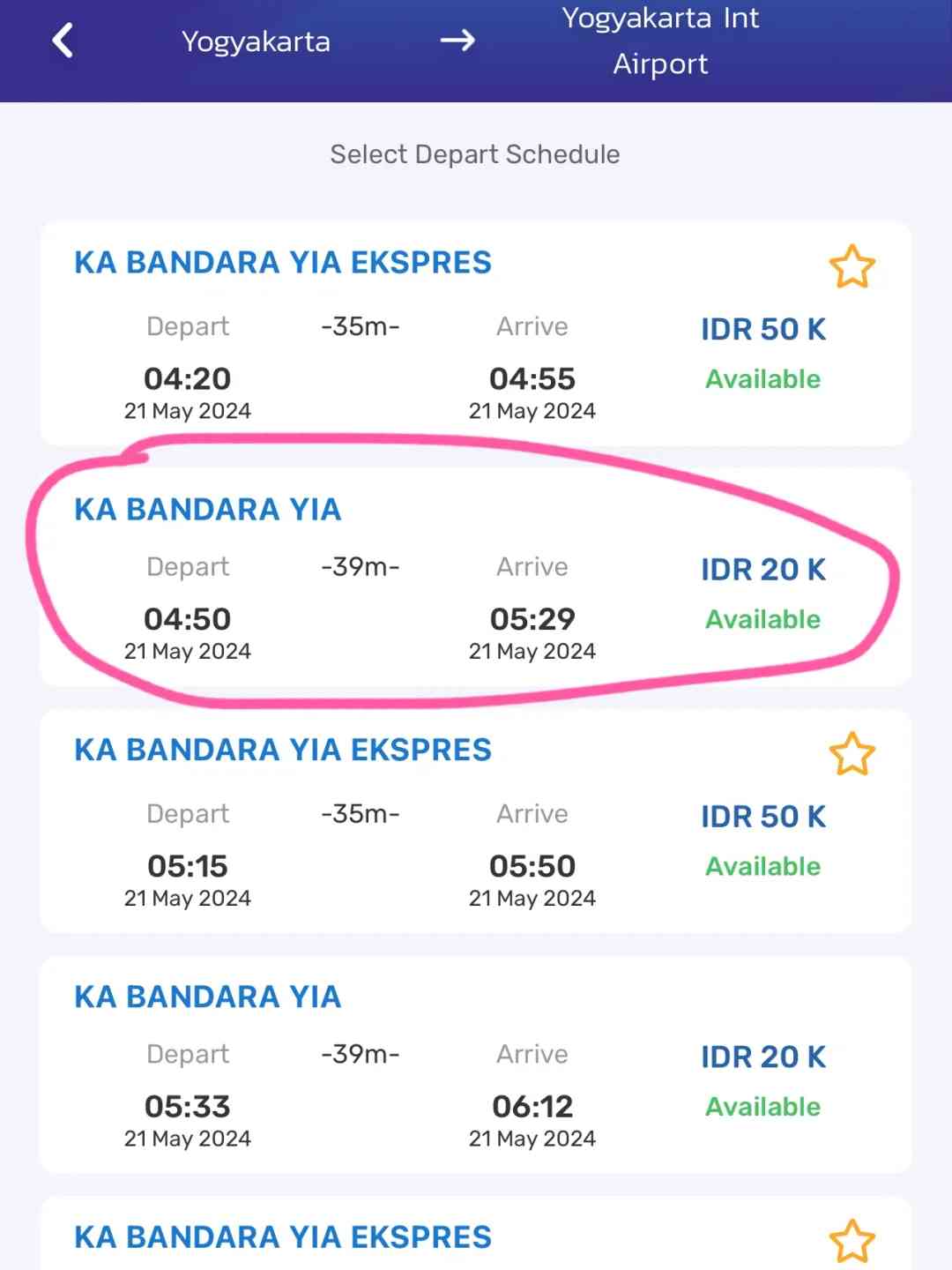Select the IDR 50 K price at 04:20
The width and height of the screenshot is (952, 1270).
click(763, 329)
